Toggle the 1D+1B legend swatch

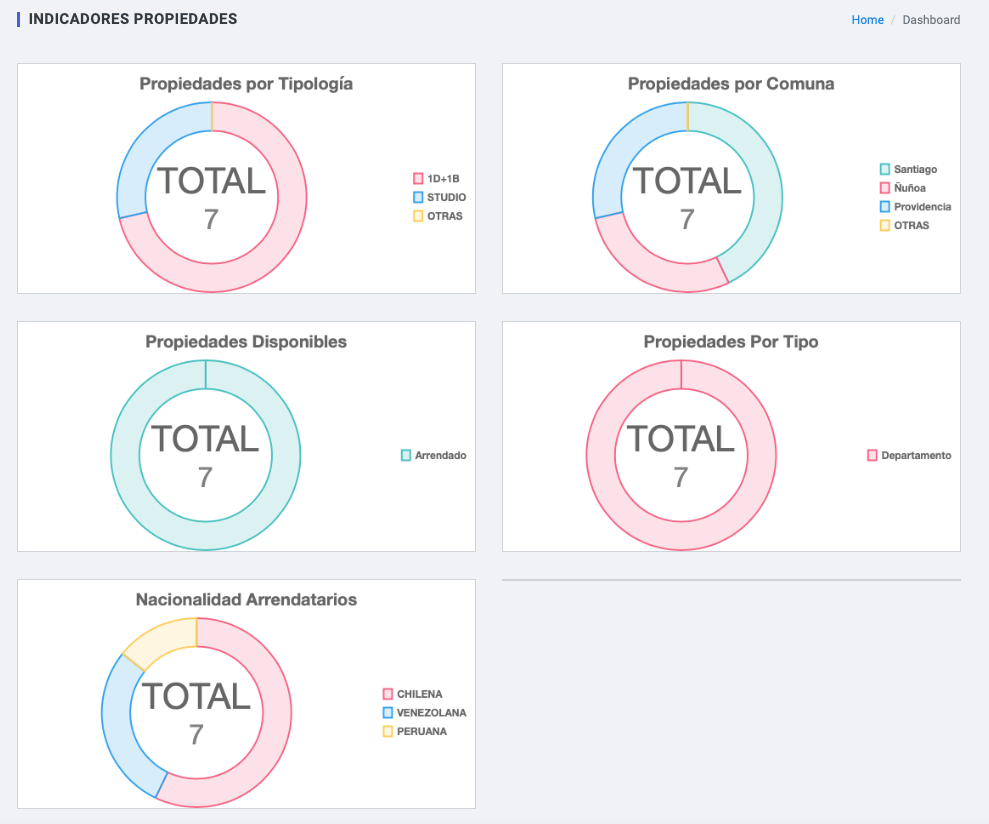pyautogui.click(x=418, y=179)
